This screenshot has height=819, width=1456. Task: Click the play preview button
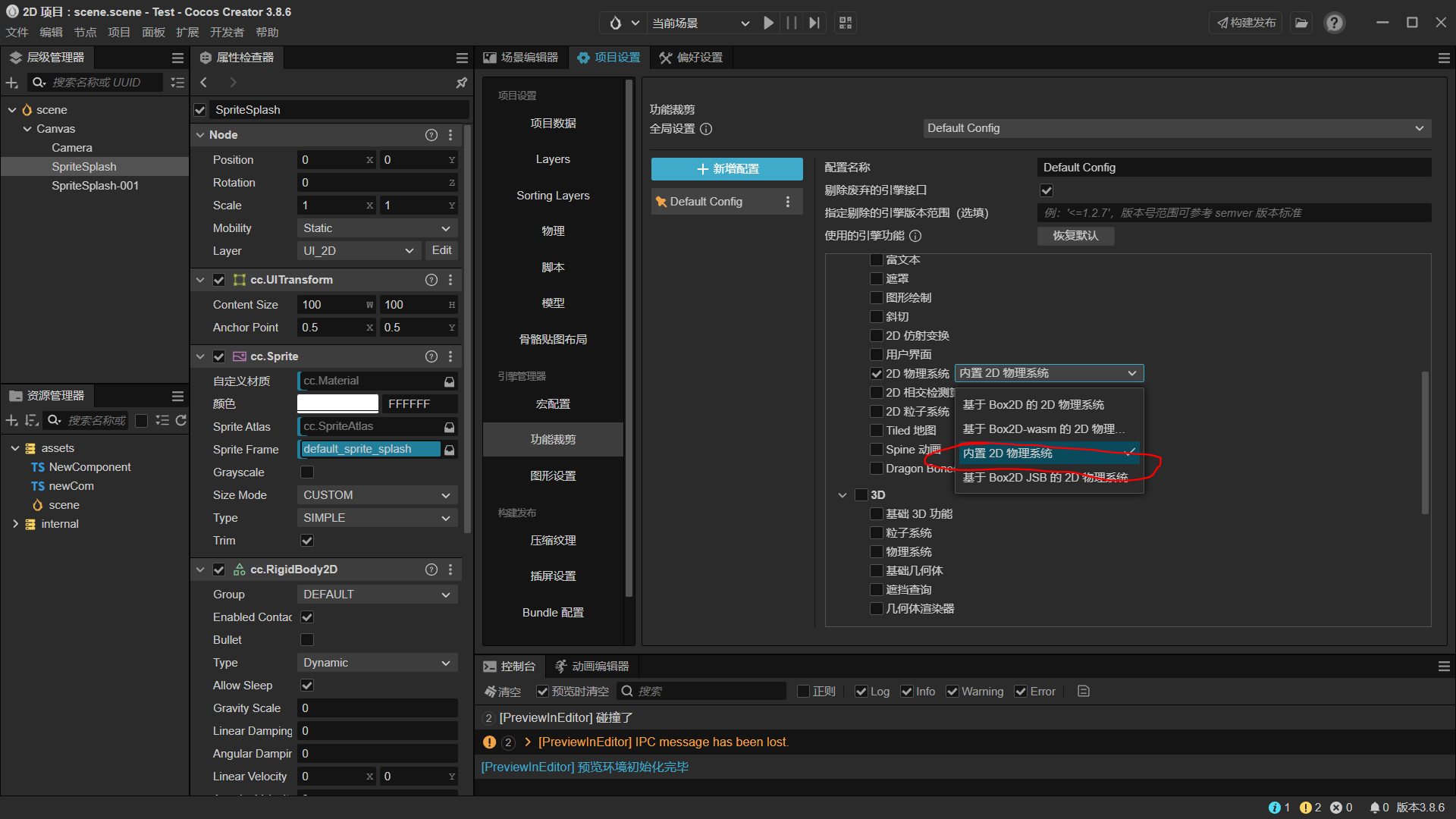tap(768, 23)
